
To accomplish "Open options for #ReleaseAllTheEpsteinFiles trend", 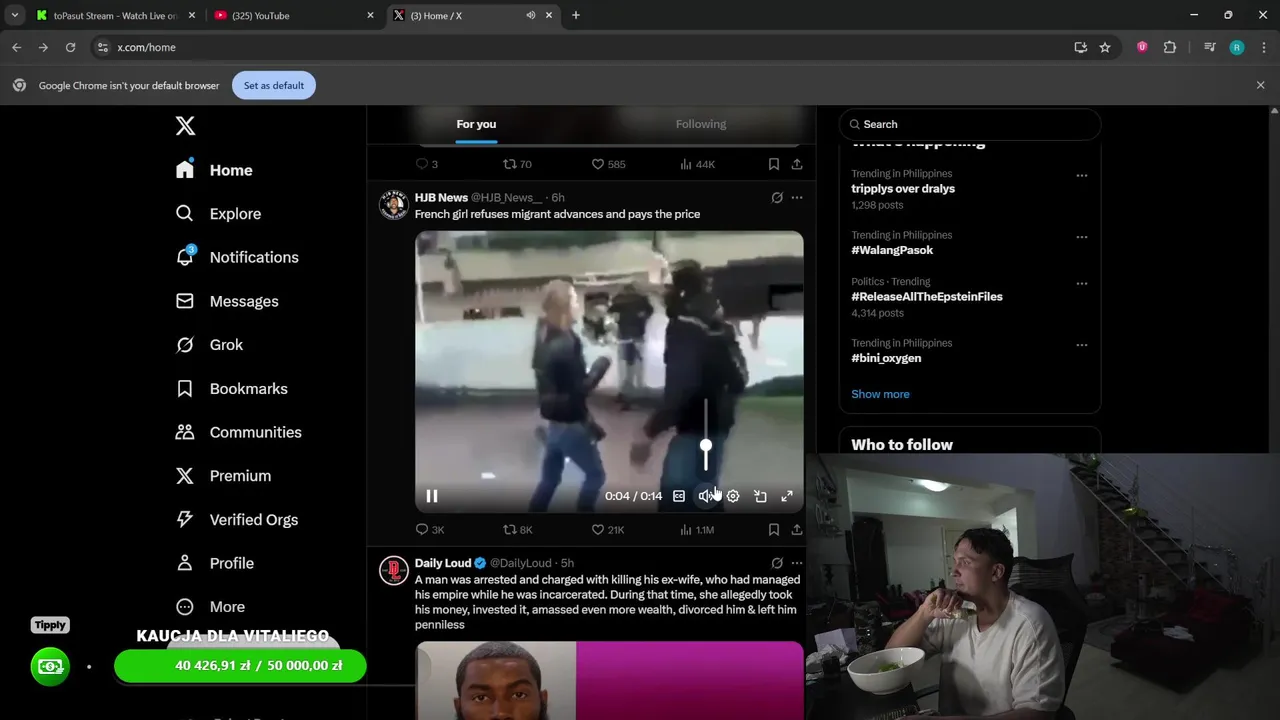I will click(1081, 283).
